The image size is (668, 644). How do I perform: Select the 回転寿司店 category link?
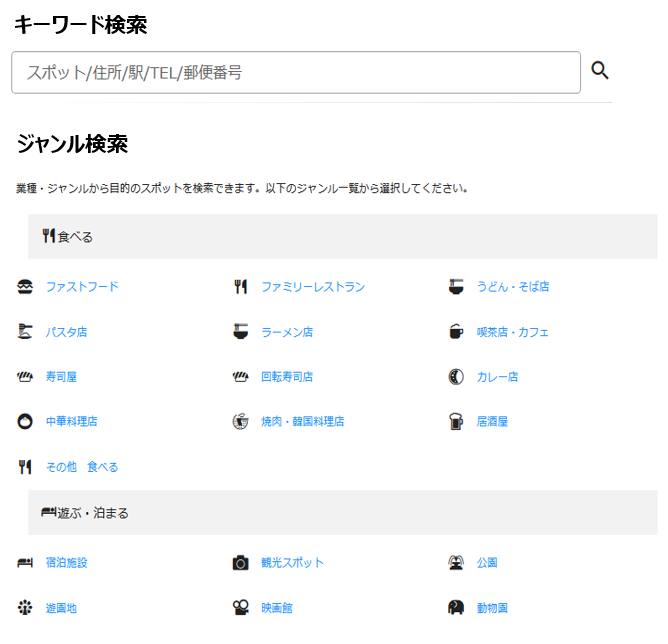click(x=287, y=377)
